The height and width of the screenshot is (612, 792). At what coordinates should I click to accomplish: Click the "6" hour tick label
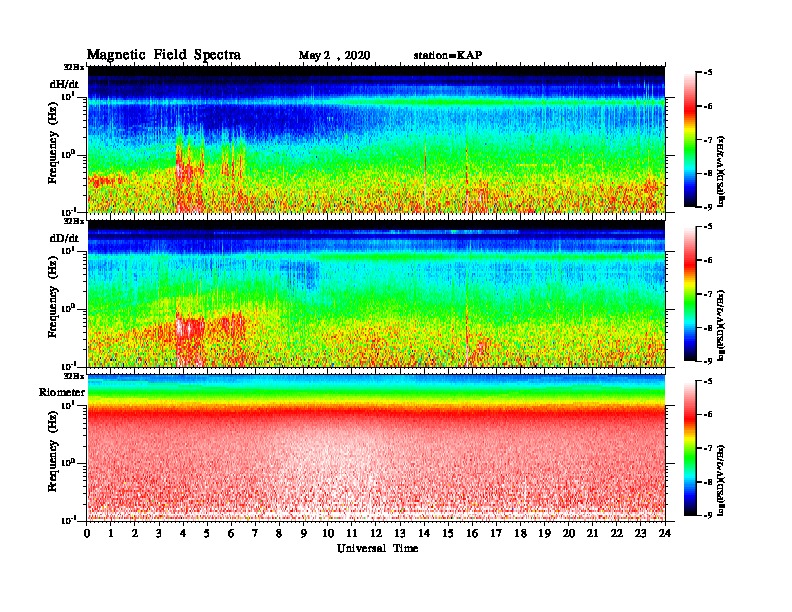pos(231,534)
